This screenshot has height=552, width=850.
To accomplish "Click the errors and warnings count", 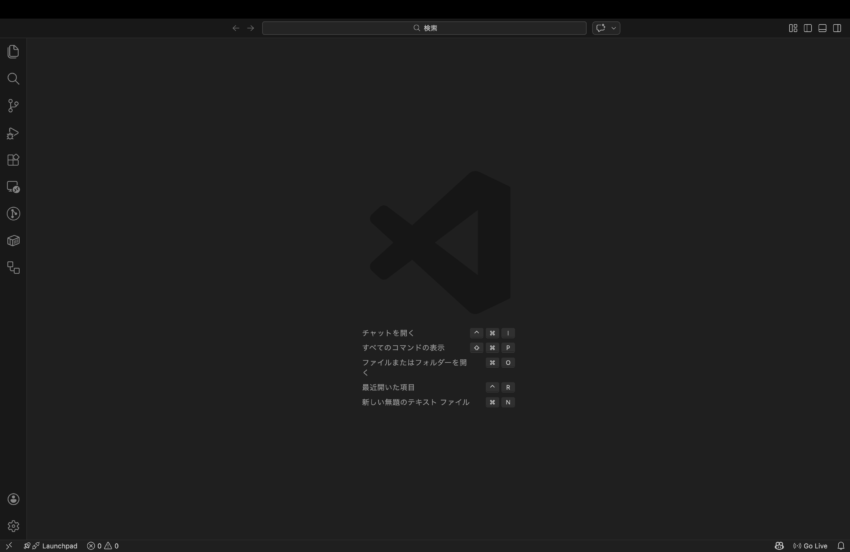I will coord(102,546).
